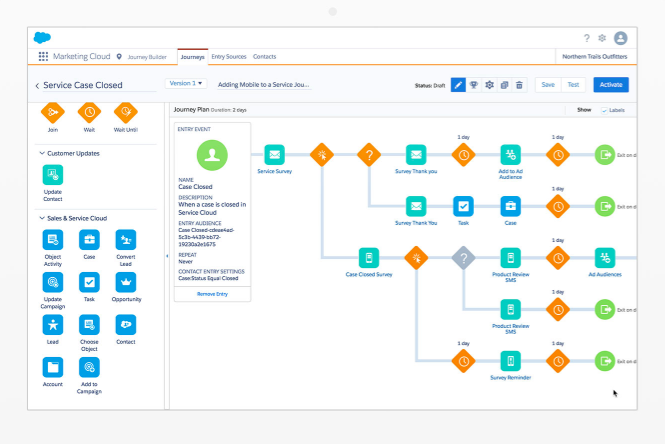
Task: Open the Task node on canvas
Action: 463,207
